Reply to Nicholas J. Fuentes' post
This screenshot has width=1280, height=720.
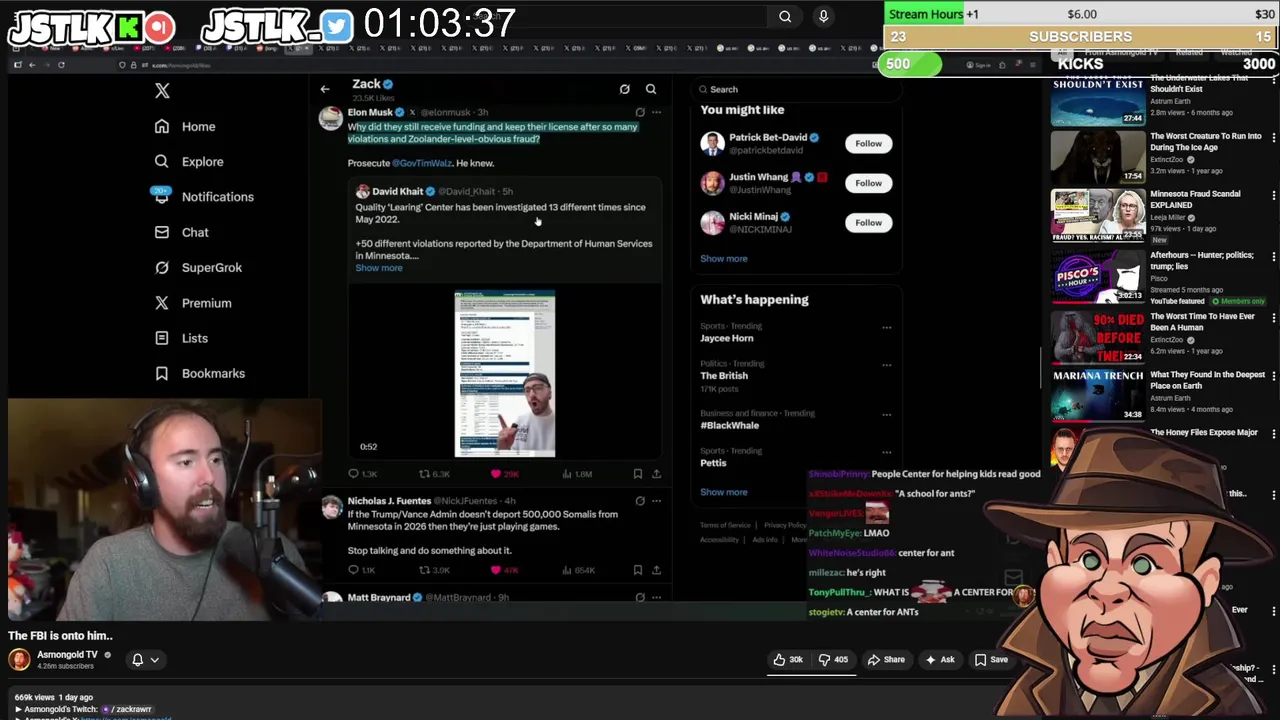point(354,570)
